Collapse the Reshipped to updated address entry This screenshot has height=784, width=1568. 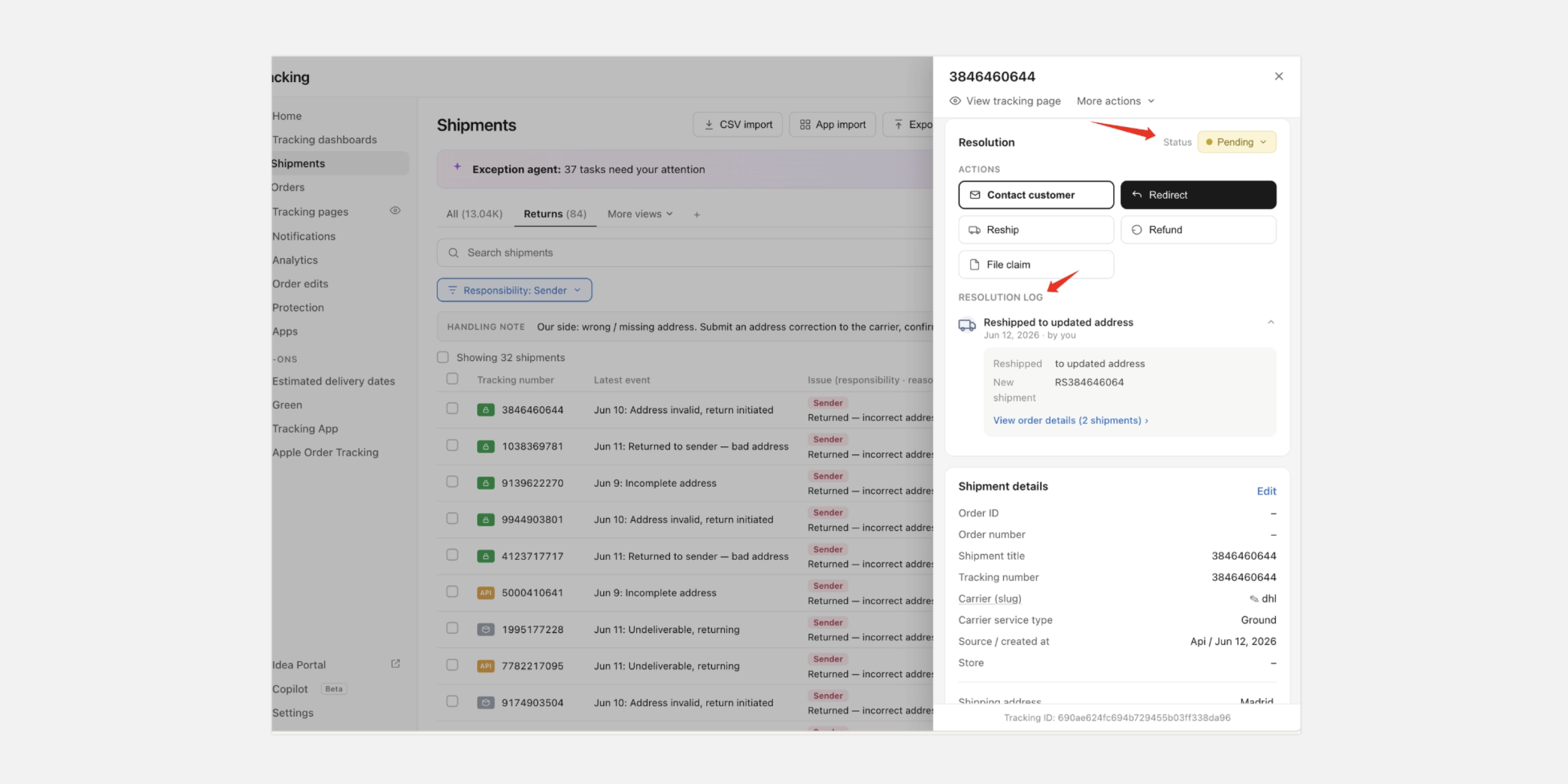(x=1271, y=322)
